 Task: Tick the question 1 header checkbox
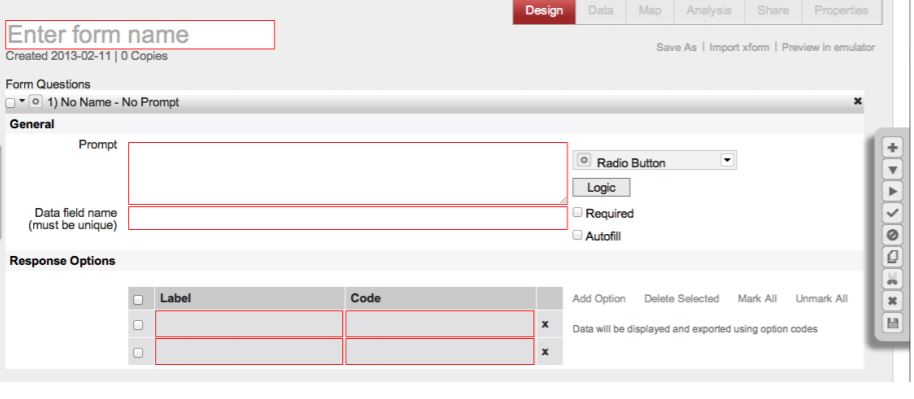[x=10, y=103]
